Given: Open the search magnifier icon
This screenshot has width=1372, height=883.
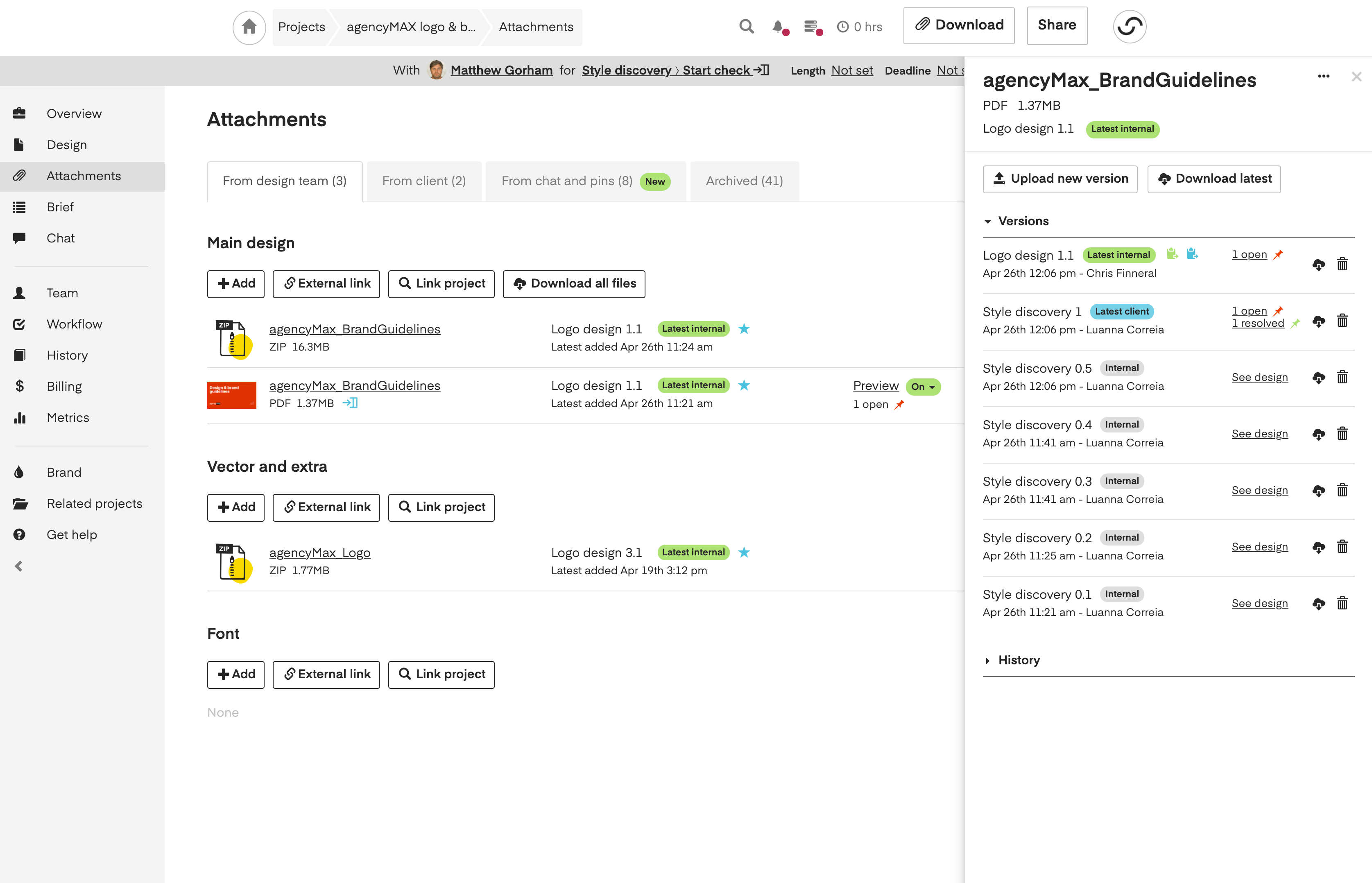Looking at the screenshot, I should [x=746, y=26].
